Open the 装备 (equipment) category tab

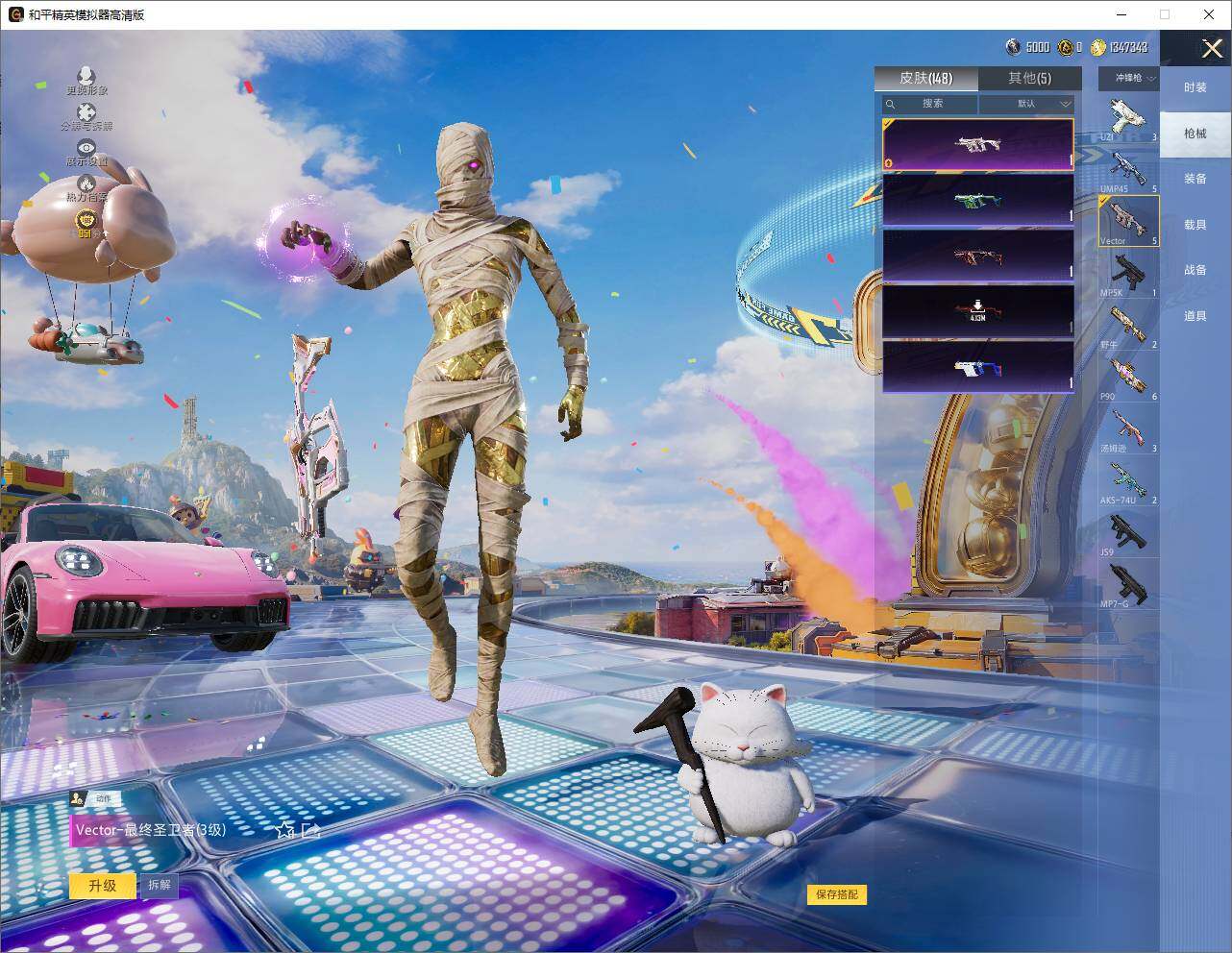tap(1195, 179)
